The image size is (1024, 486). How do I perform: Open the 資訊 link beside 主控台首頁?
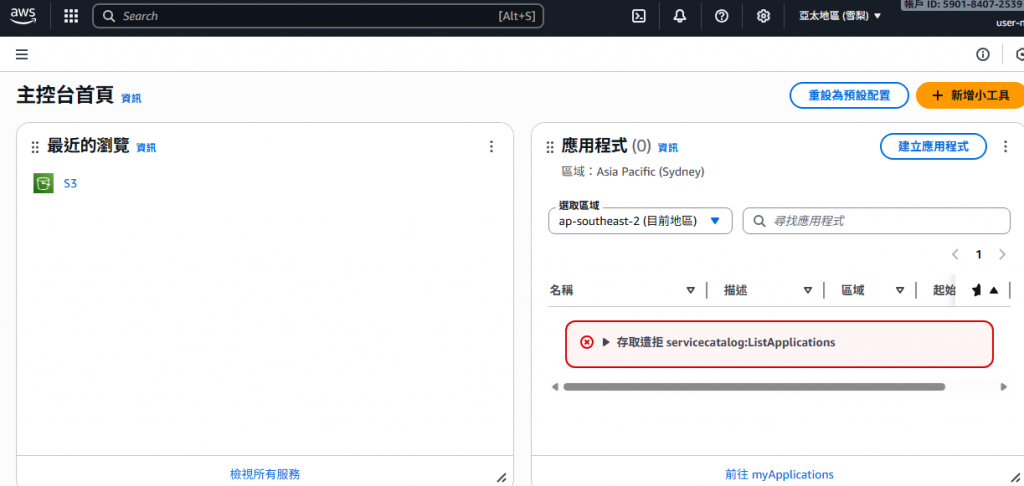pos(131,98)
